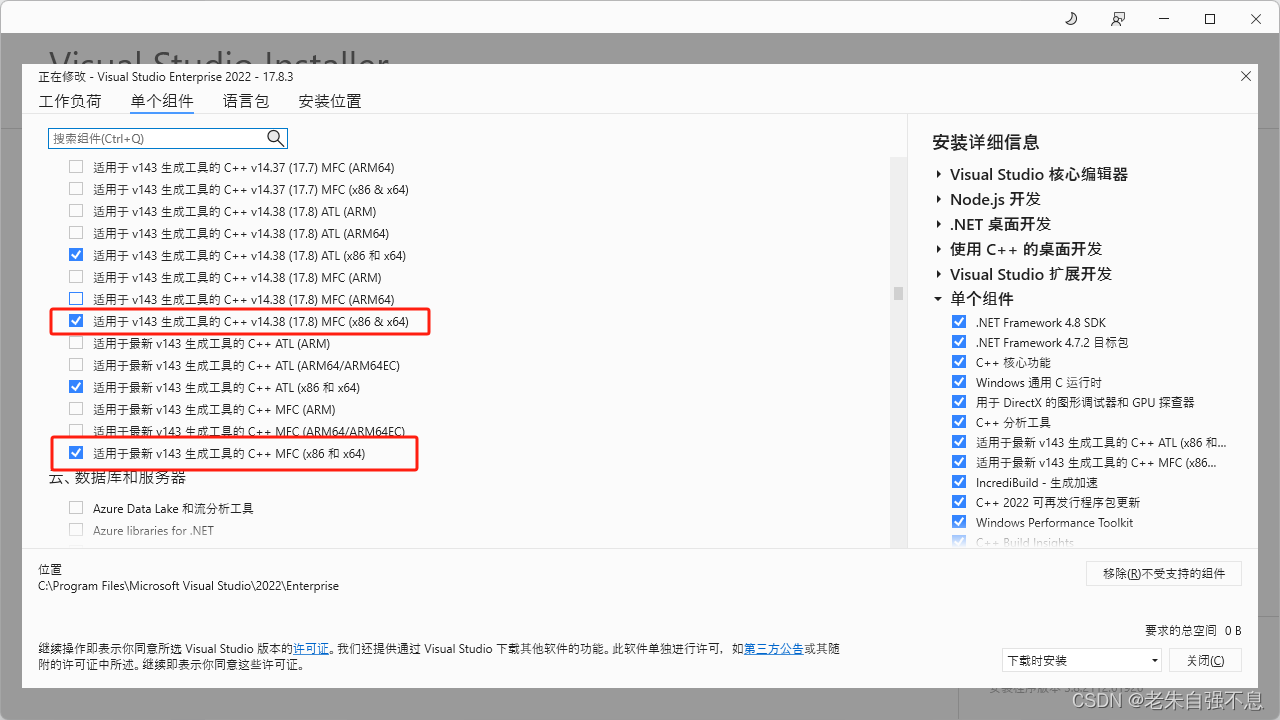Expand .NET 桌面开发 details
This screenshot has height=720, width=1280.
(x=939, y=224)
